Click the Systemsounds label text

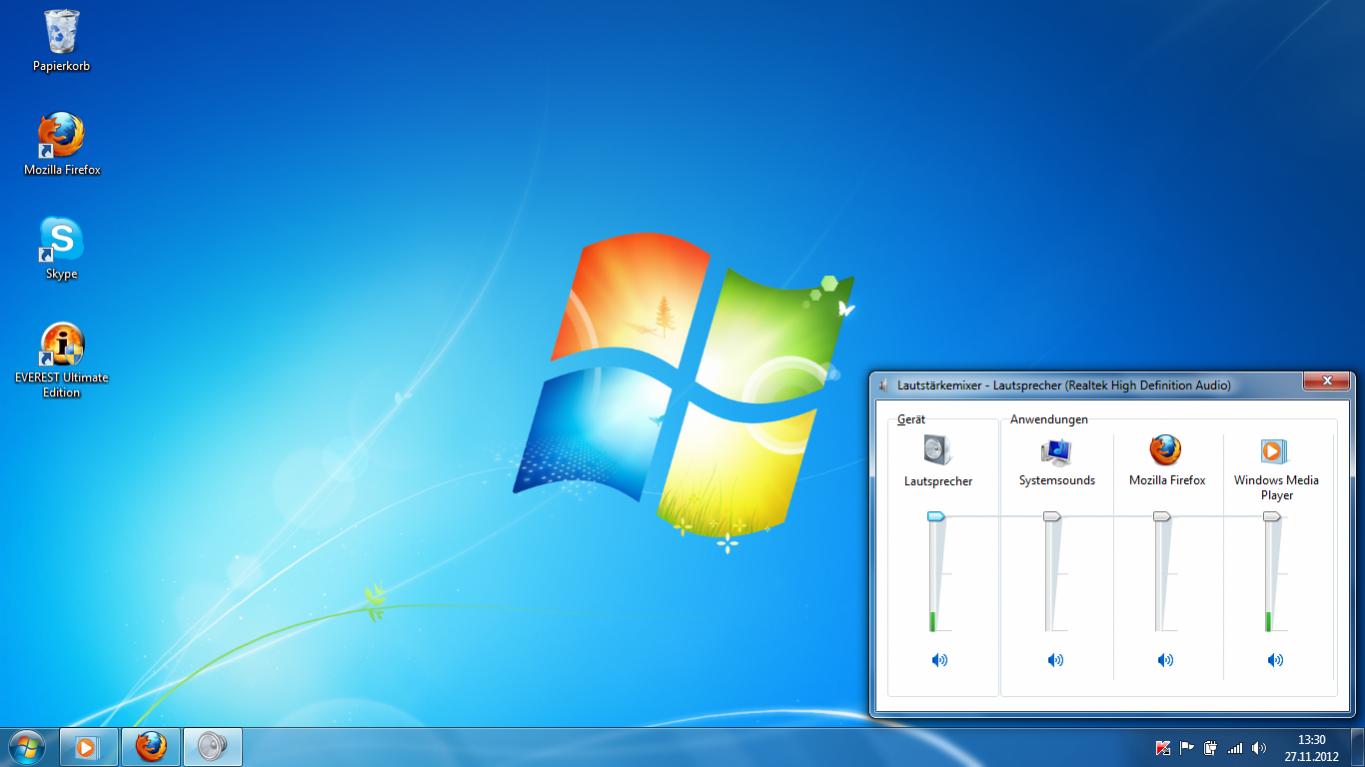pos(1057,481)
